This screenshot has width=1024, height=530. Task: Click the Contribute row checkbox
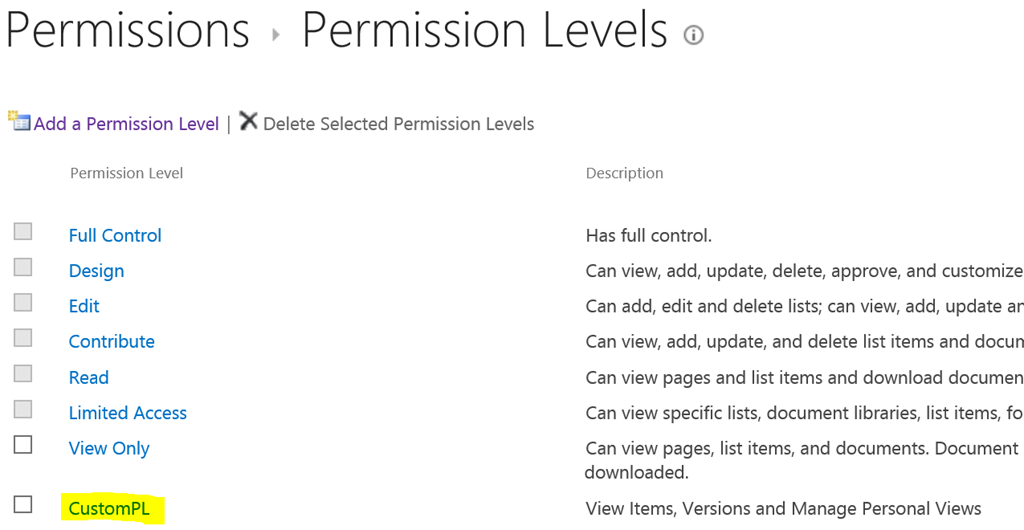(23, 338)
